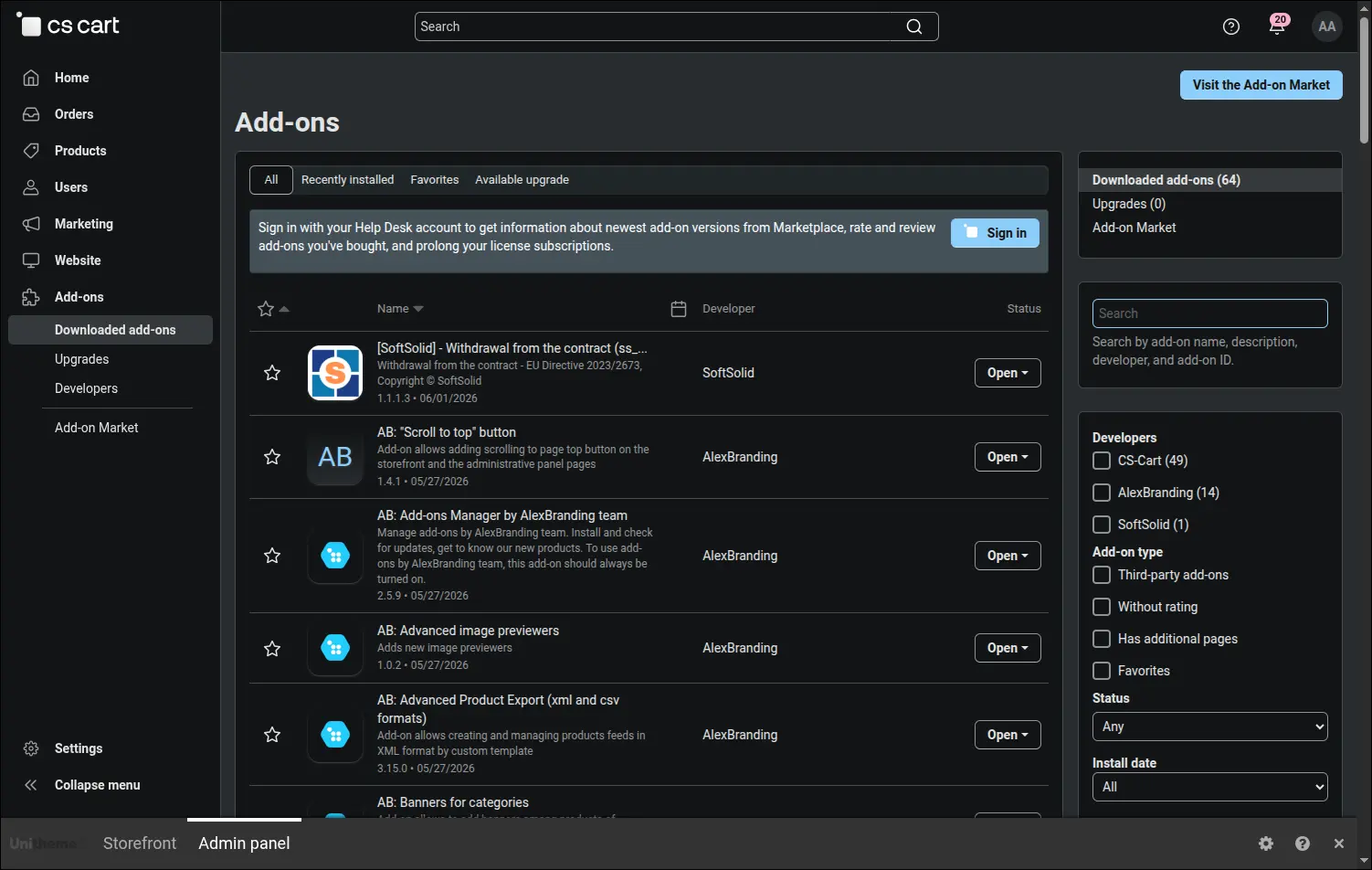Open dropdown for AB Scroll to top
This screenshot has width=1372, height=870.
coord(1008,457)
